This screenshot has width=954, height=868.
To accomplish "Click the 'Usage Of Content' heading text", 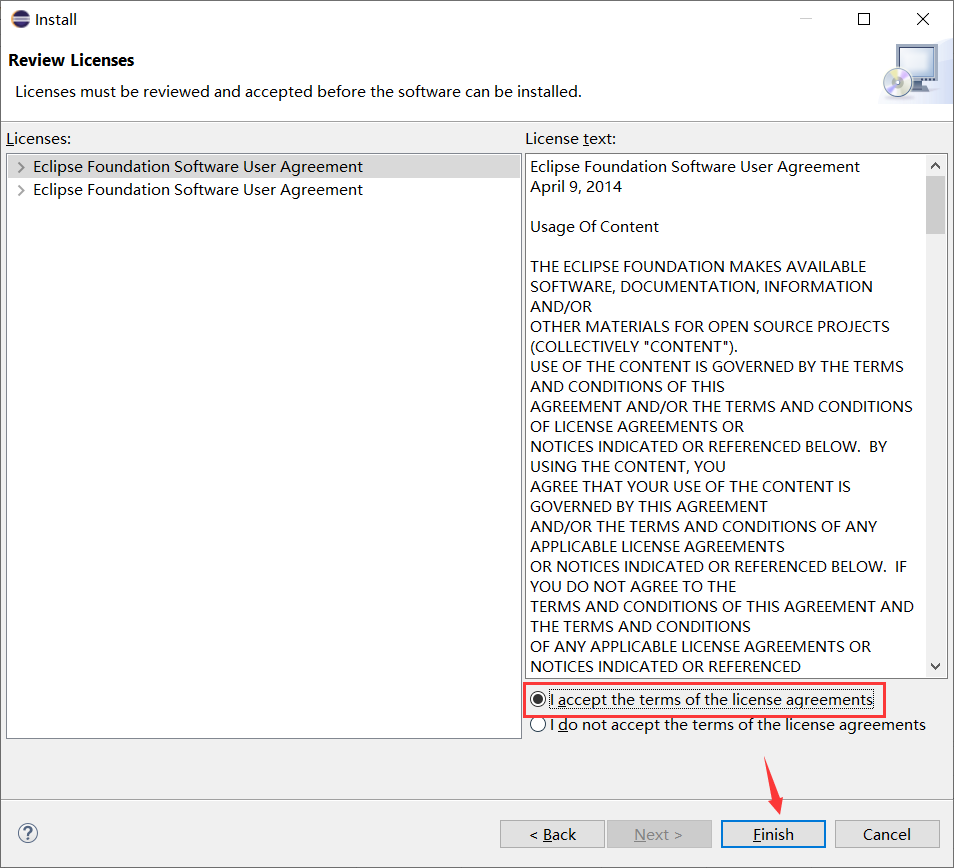I will click(594, 227).
